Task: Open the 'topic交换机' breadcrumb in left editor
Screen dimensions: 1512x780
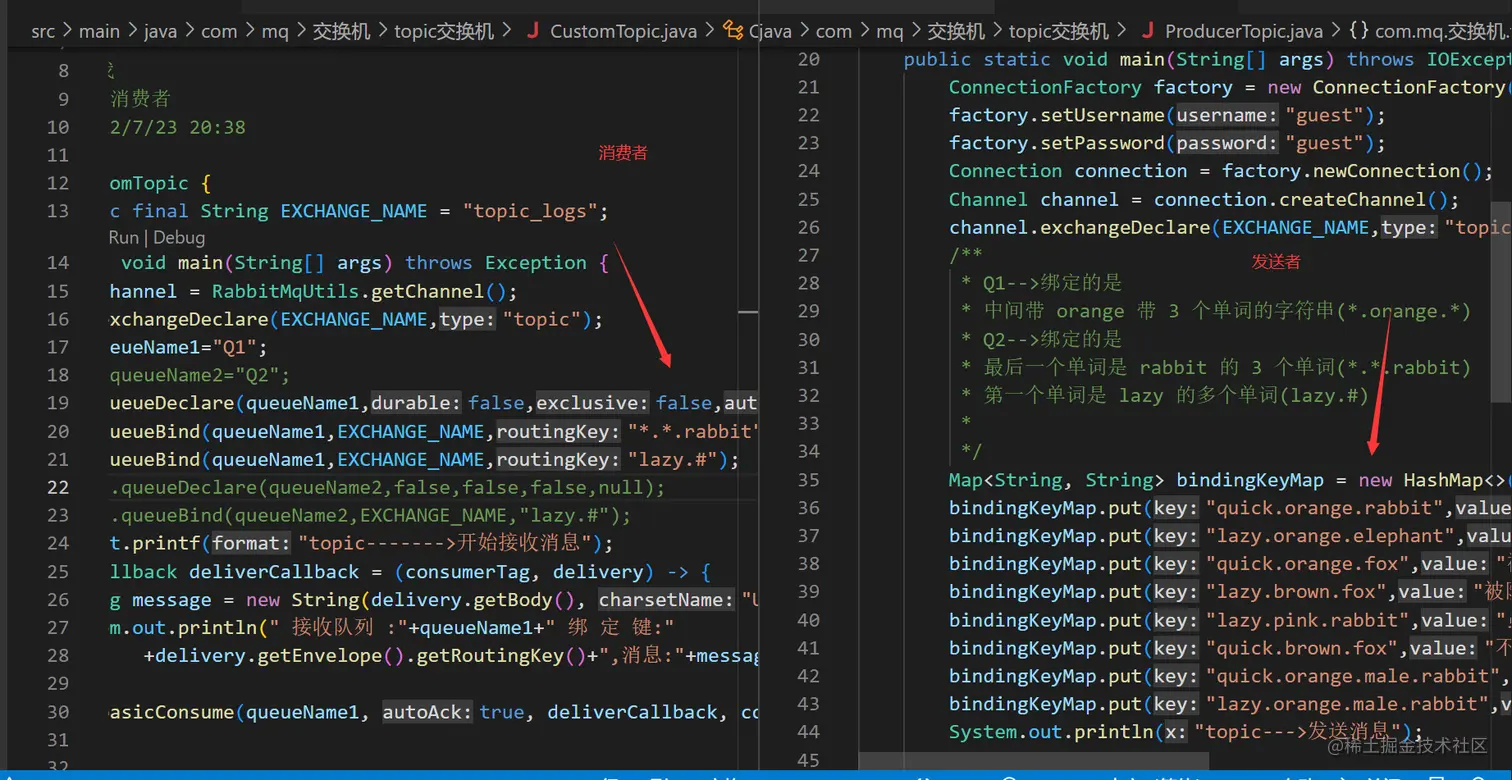Action: (x=444, y=31)
